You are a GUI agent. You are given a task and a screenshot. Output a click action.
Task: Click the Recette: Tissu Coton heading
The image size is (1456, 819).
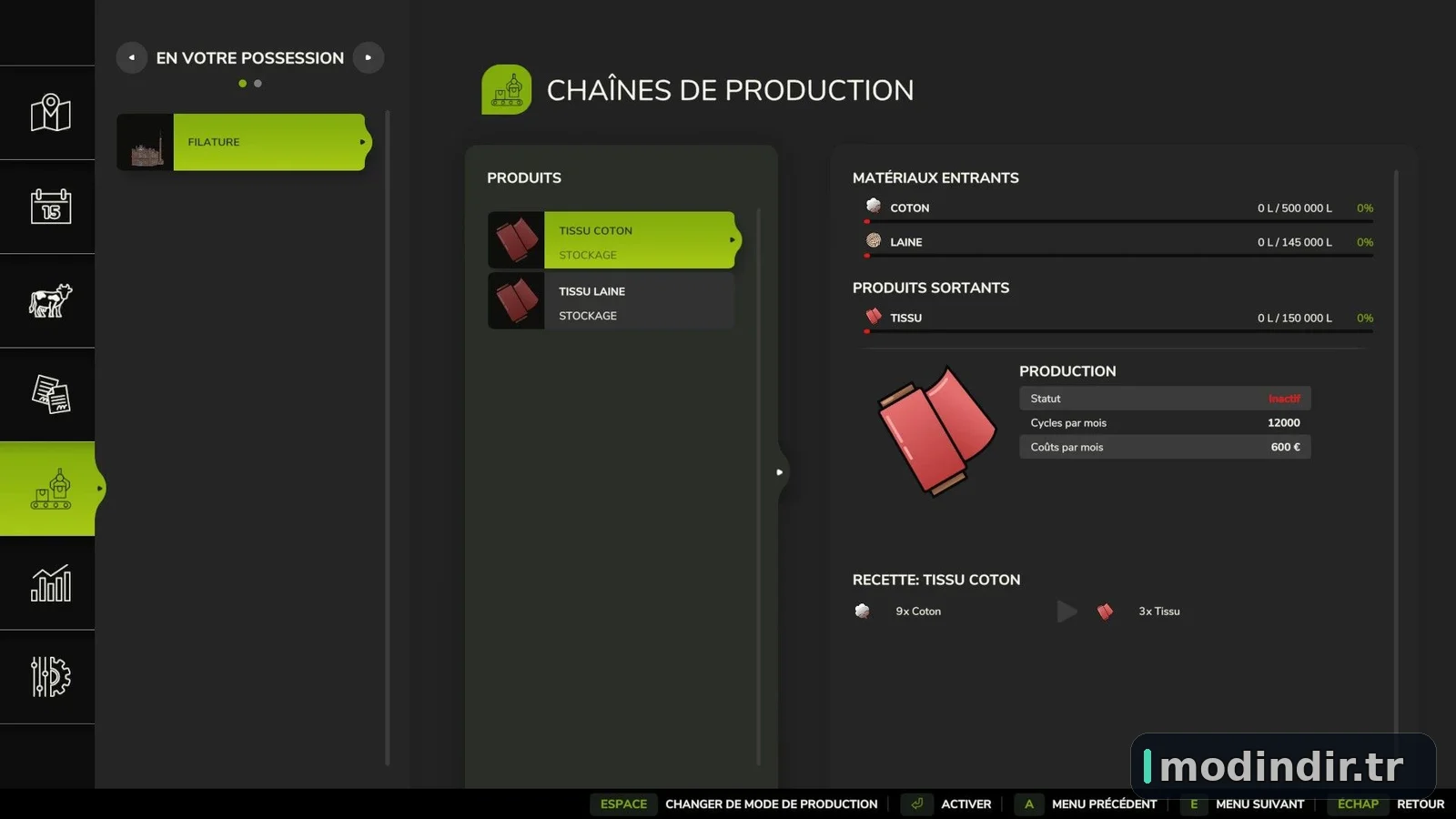[936, 580]
